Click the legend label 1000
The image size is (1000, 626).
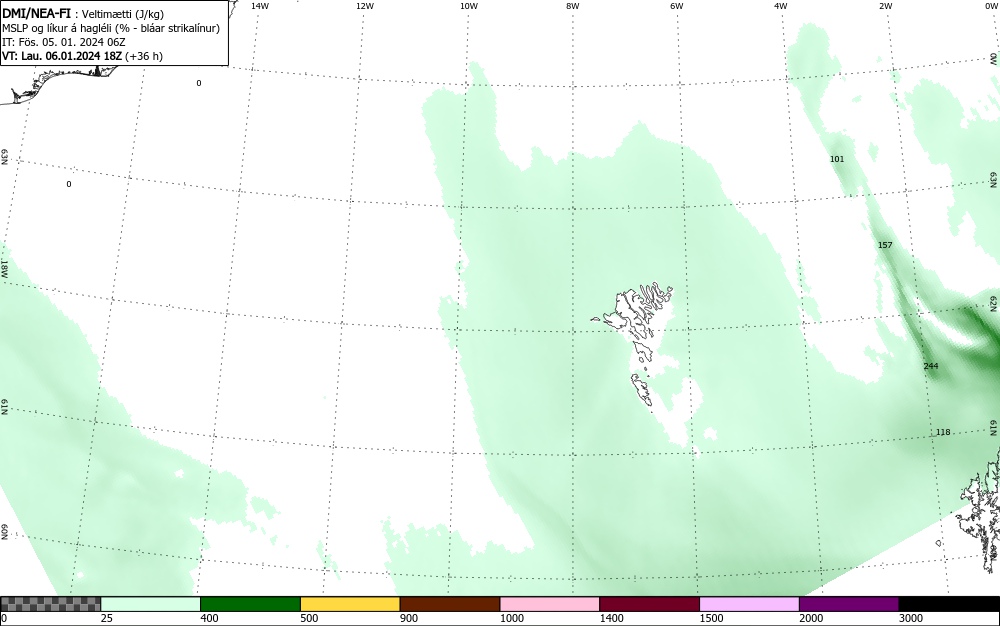tap(511, 618)
